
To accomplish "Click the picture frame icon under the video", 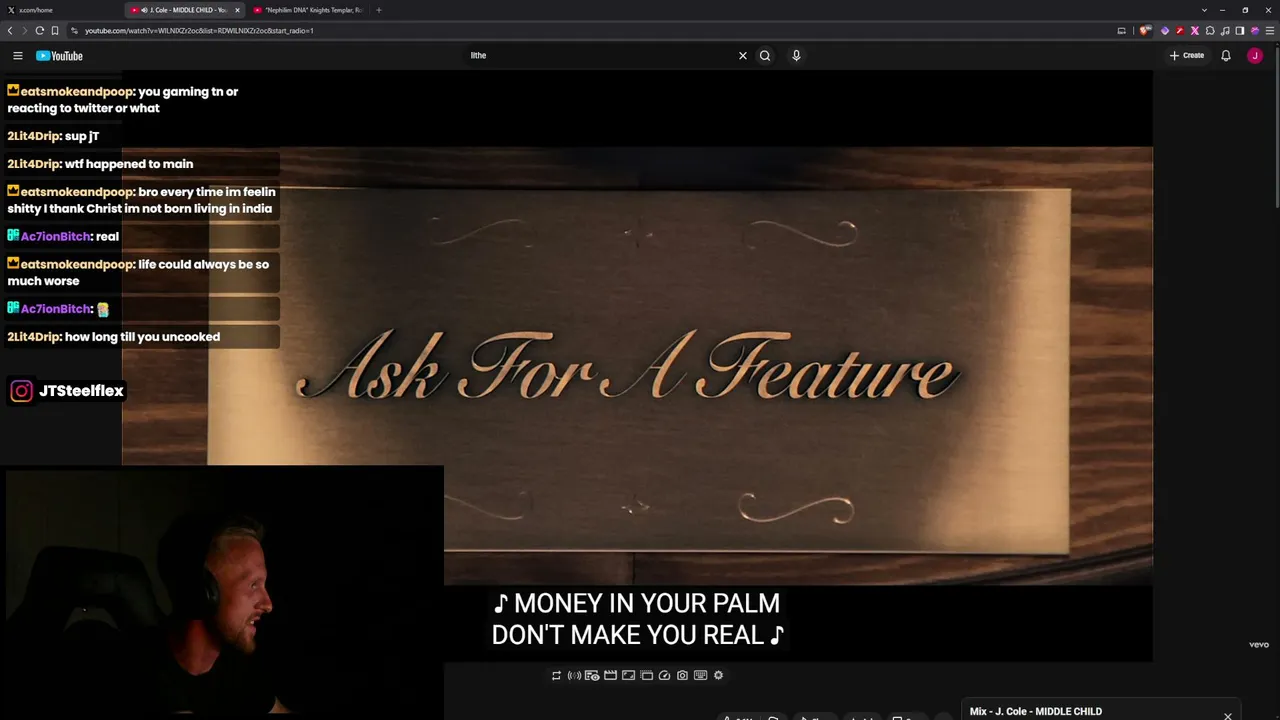I will click(x=628, y=676).
